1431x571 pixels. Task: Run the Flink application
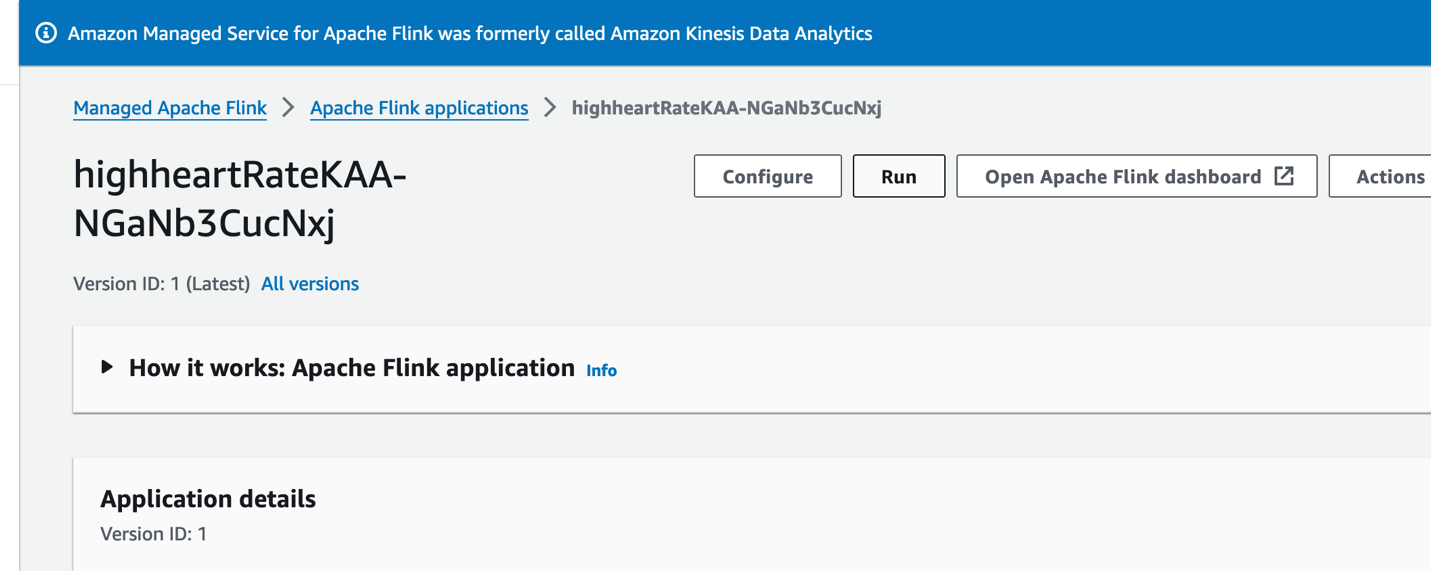898,177
